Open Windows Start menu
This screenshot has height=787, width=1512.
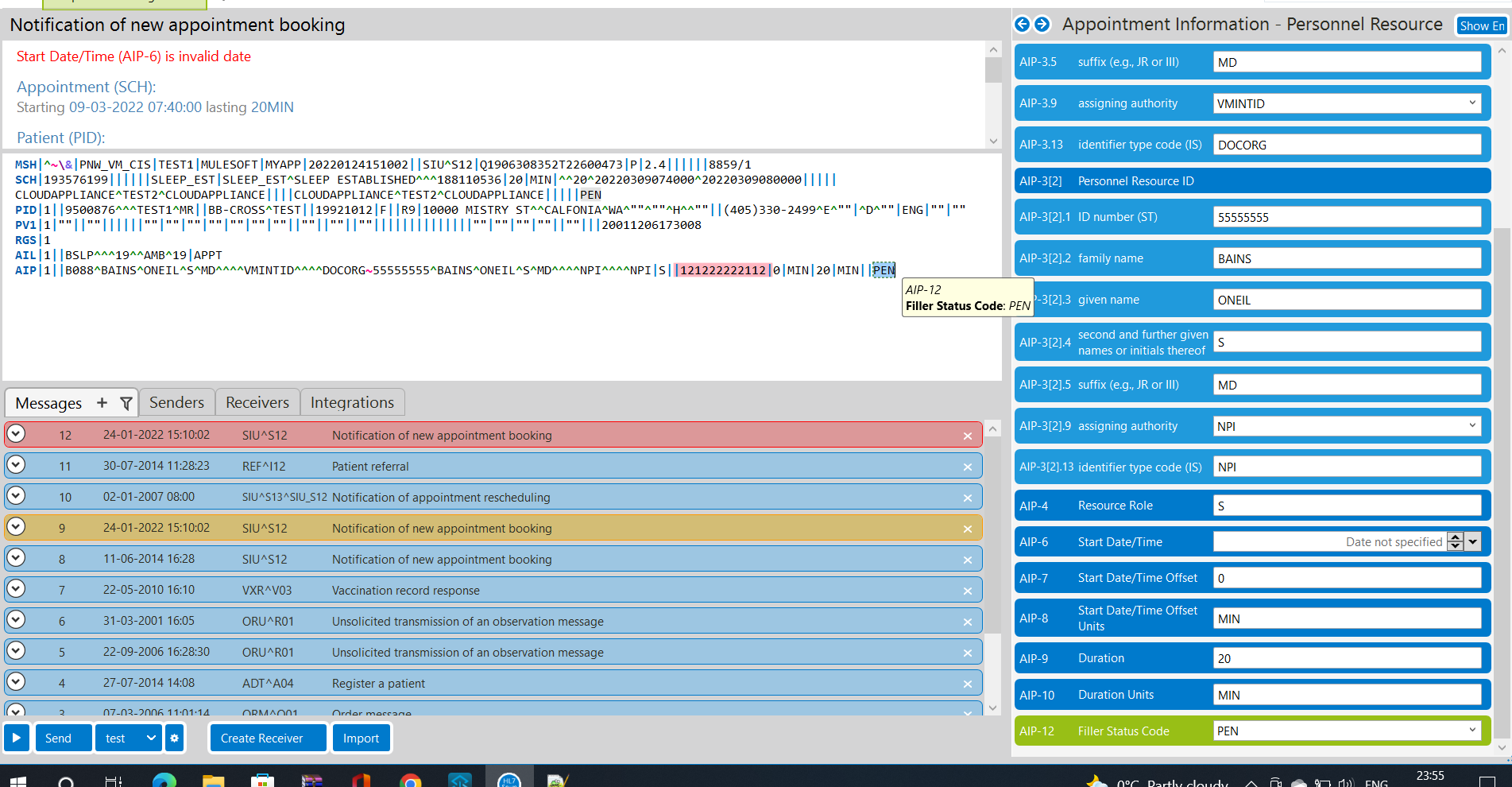pyautogui.click(x=17, y=782)
